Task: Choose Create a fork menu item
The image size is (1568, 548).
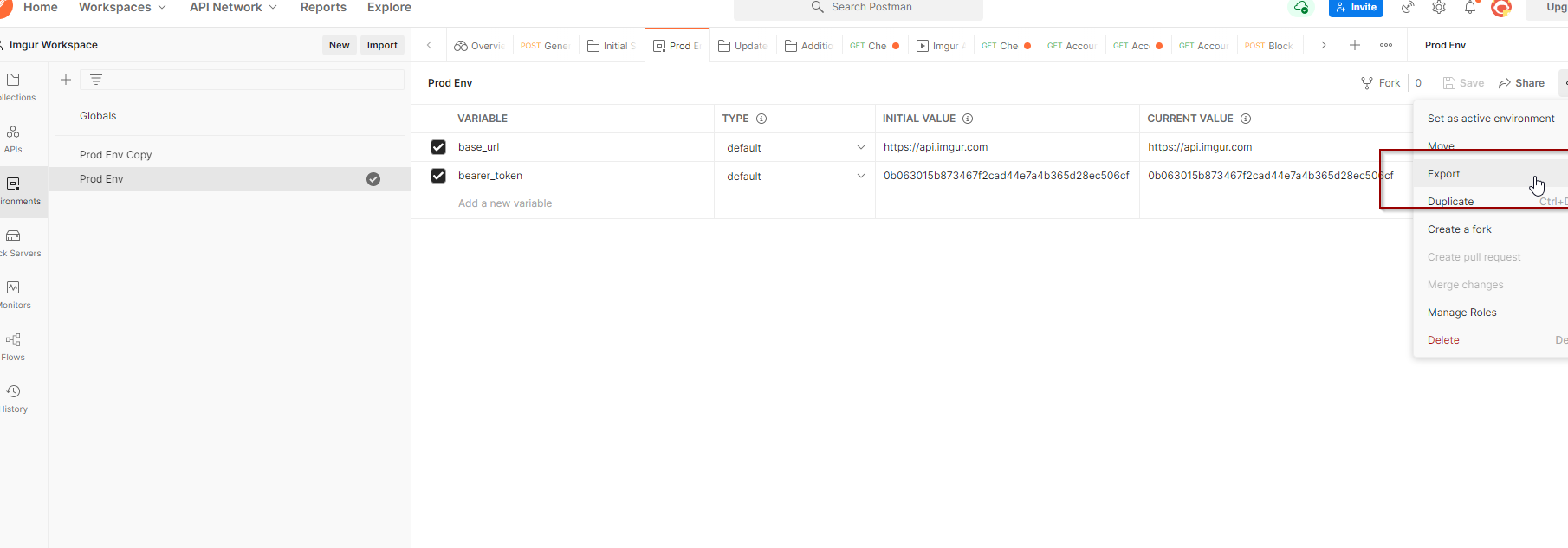Action: pyautogui.click(x=1490, y=229)
